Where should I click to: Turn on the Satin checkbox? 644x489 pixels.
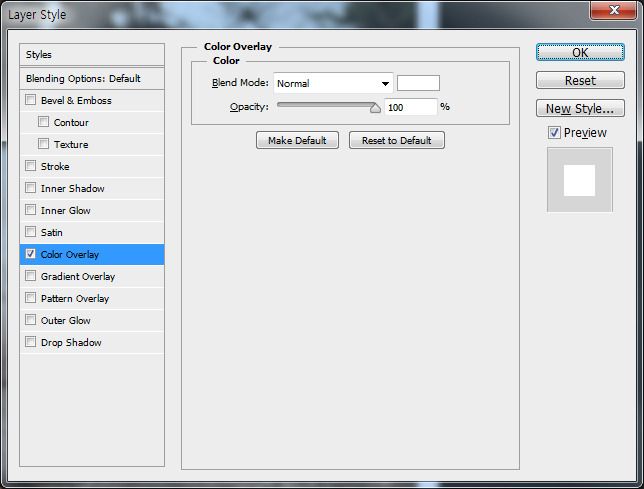coord(30,232)
